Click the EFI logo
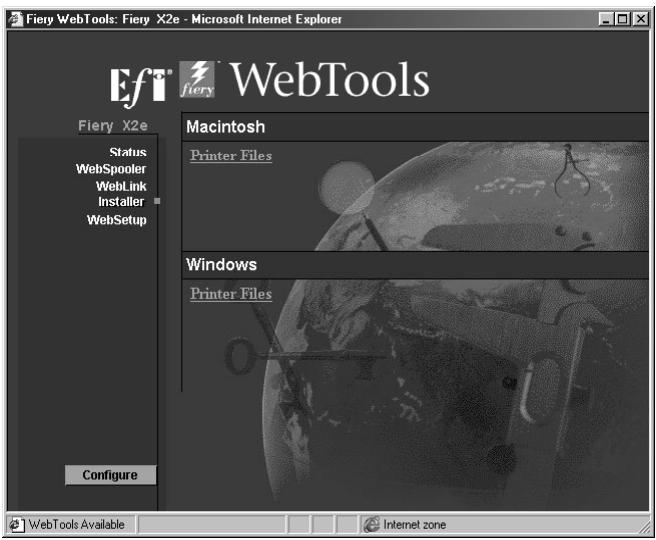The width and height of the screenshot is (656, 540). click(x=141, y=87)
